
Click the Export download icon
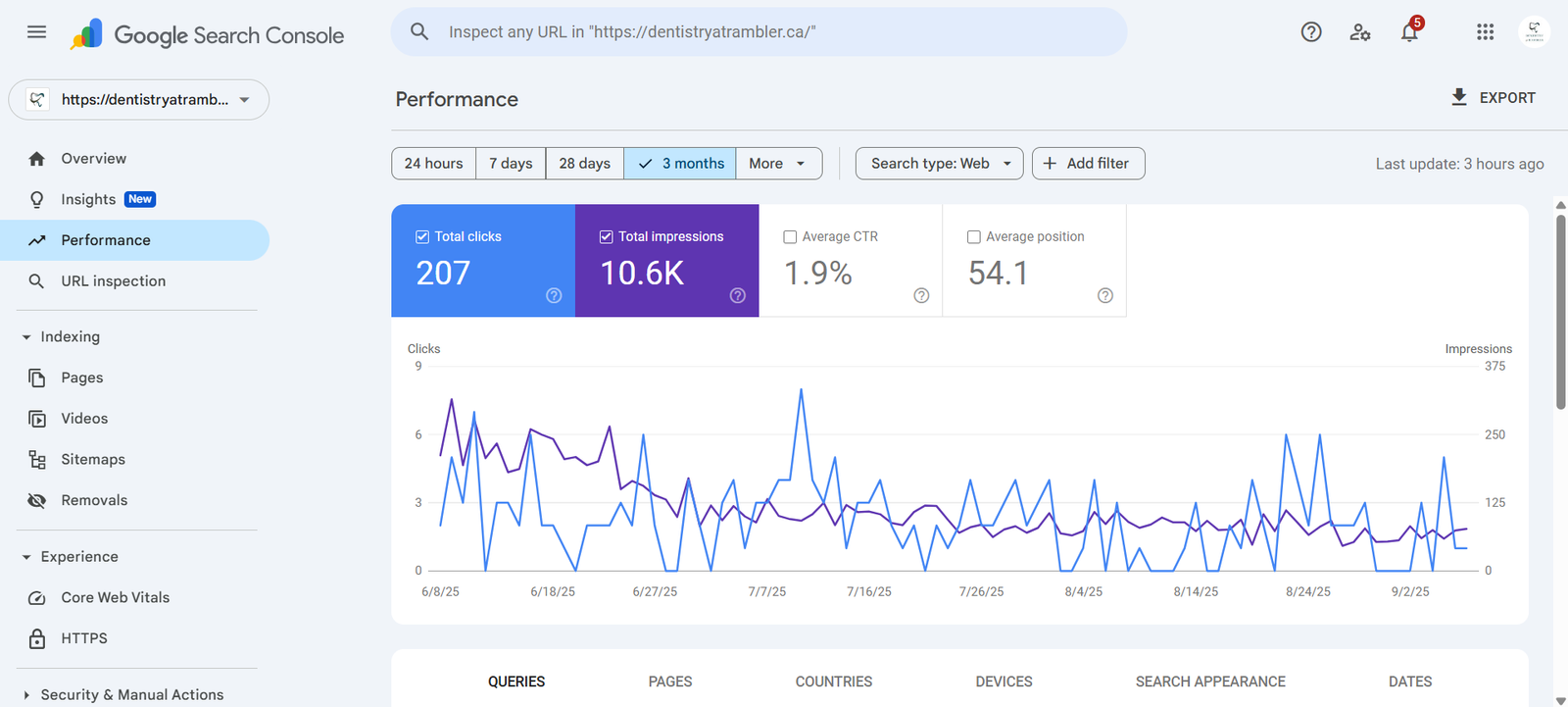tap(1459, 97)
